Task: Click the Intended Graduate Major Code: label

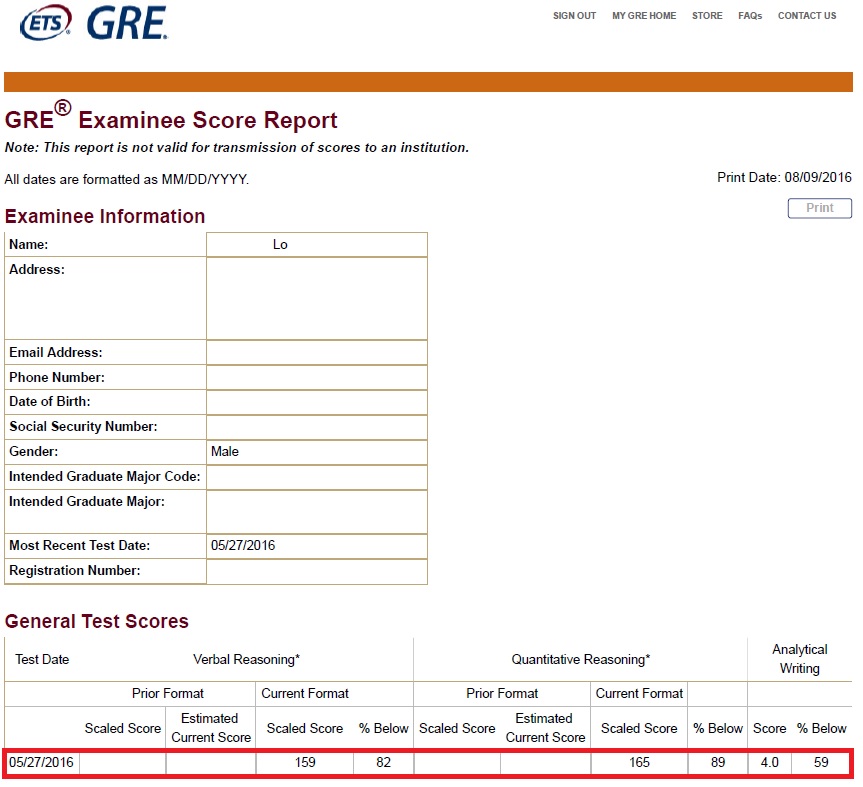Action: click(x=105, y=476)
